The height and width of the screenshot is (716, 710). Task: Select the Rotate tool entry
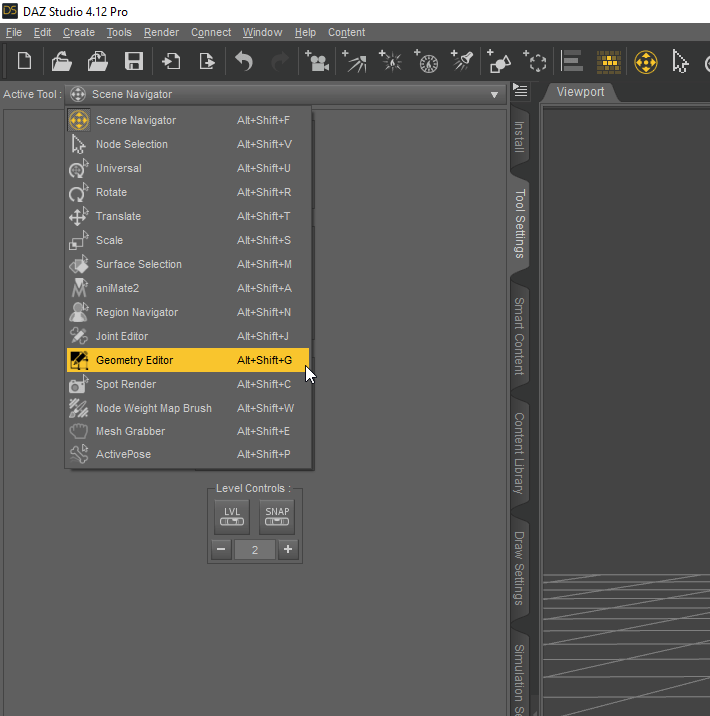189,192
